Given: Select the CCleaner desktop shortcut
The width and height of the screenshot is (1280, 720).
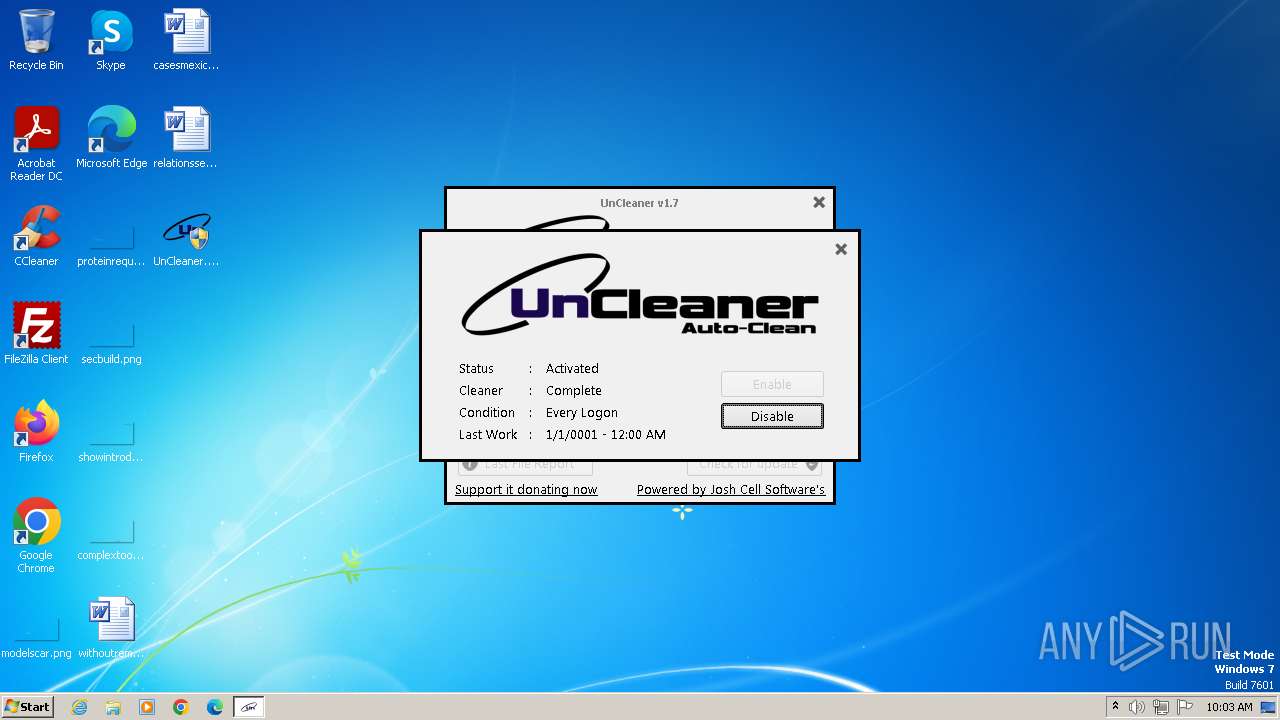Looking at the screenshot, I should [x=36, y=236].
